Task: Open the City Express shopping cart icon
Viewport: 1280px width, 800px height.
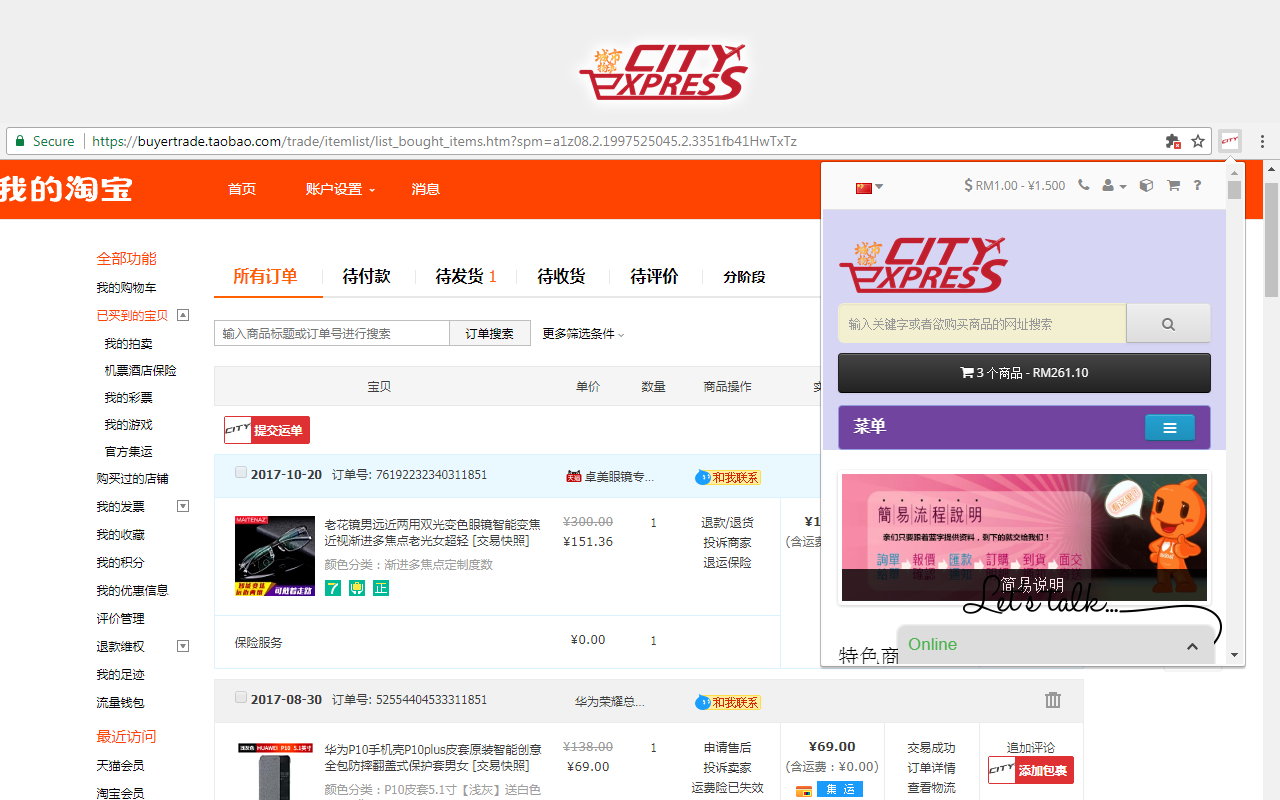Action: tap(1172, 185)
